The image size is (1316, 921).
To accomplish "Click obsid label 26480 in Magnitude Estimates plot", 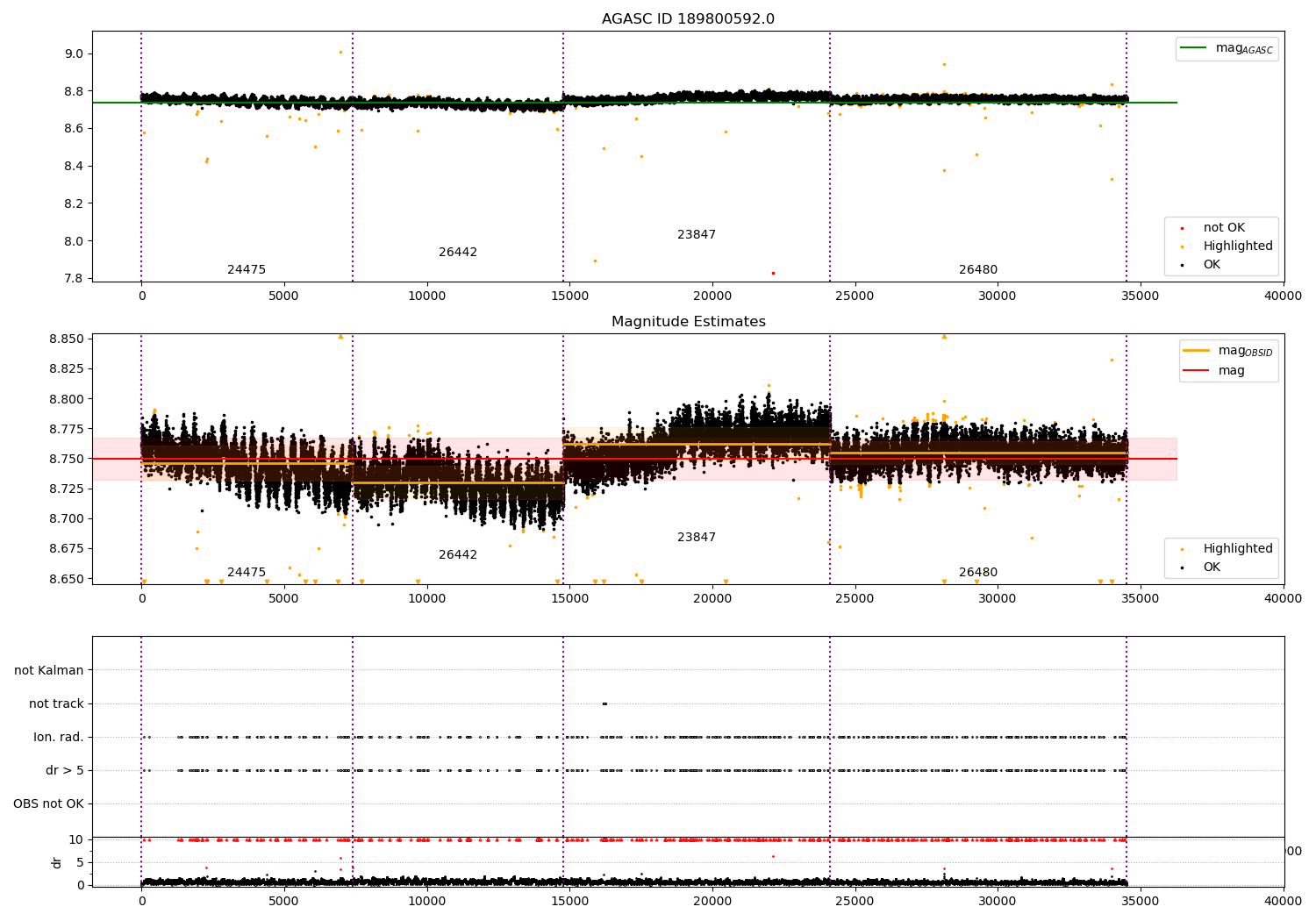I will pos(978,573).
